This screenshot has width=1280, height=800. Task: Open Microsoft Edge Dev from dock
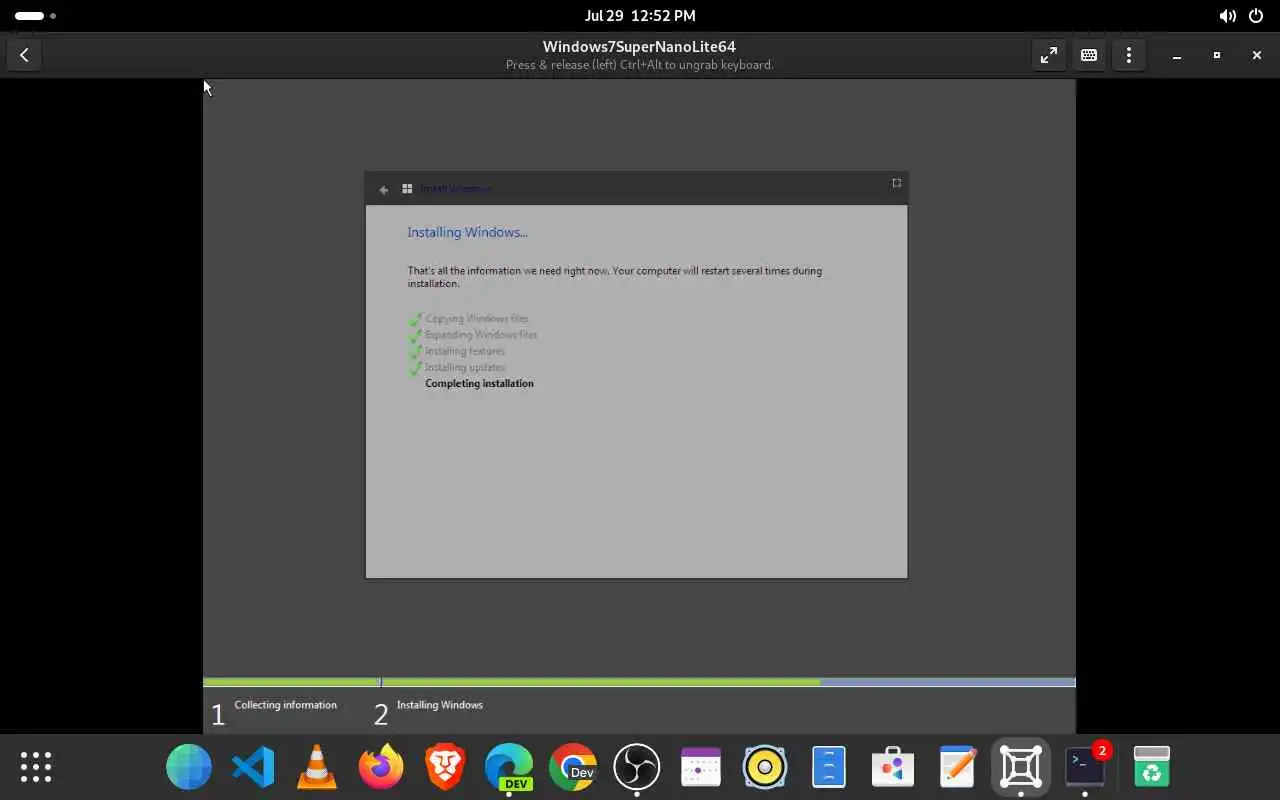(509, 767)
